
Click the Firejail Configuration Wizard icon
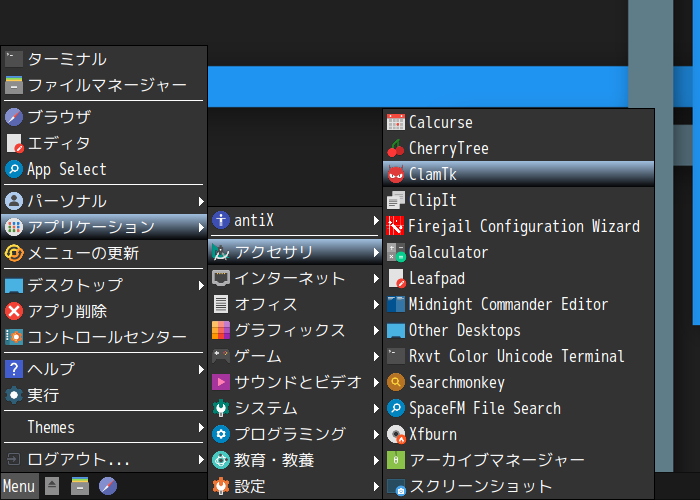click(x=396, y=226)
